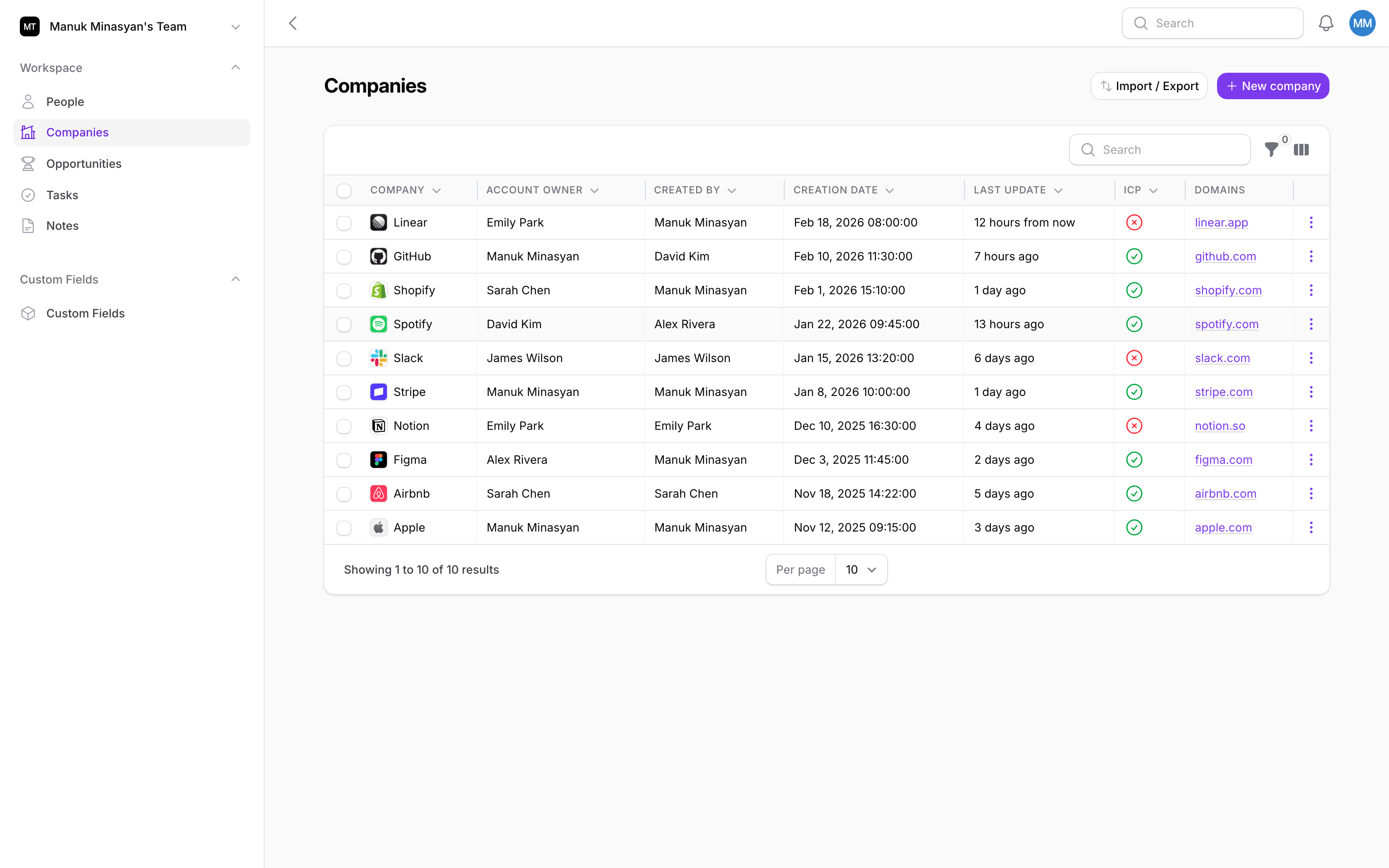
Task: Click the column settings icon next to filters
Action: coord(1302,149)
